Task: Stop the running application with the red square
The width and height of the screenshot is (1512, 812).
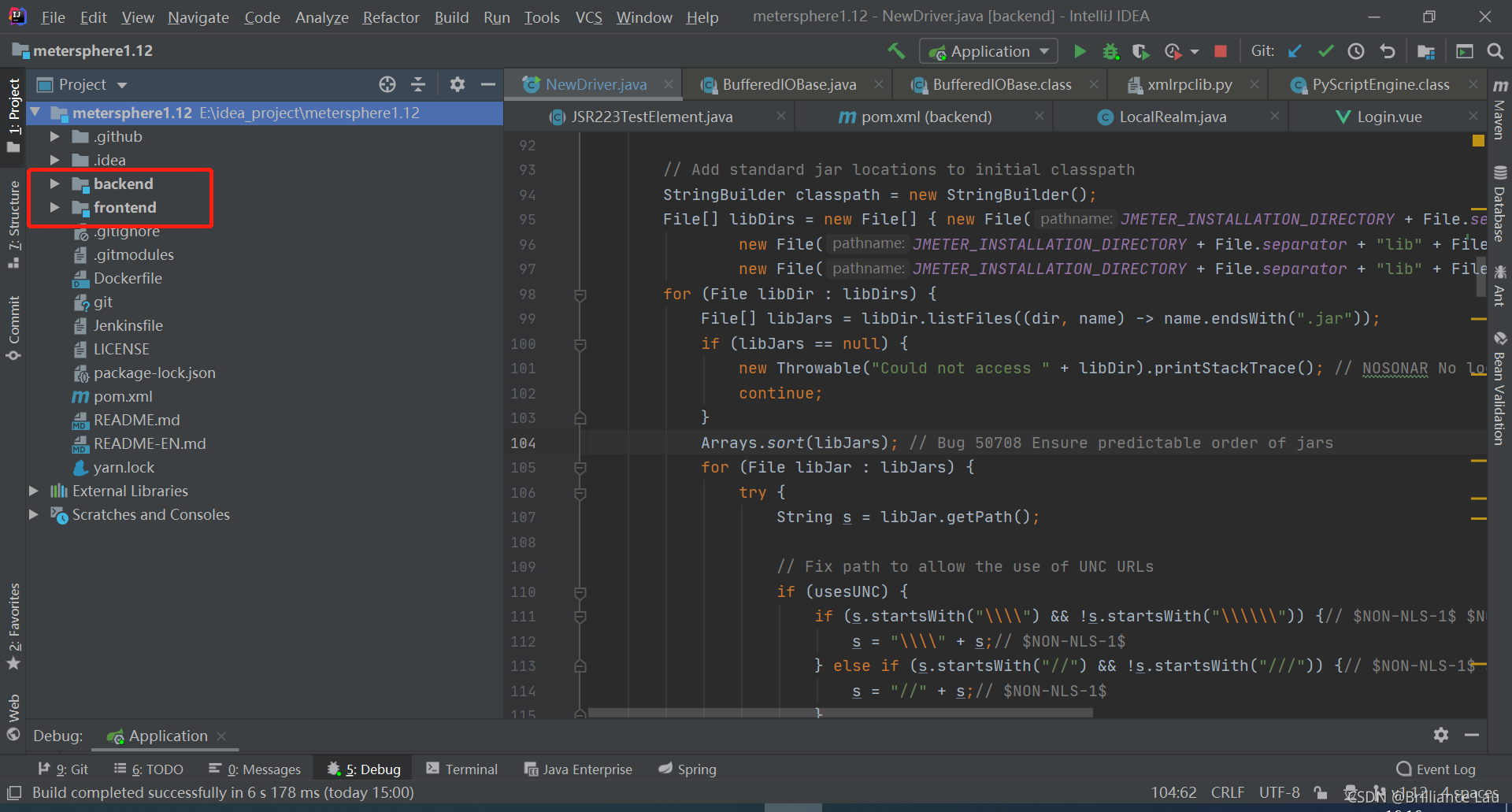Action: pyautogui.click(x=1221, y=51)
